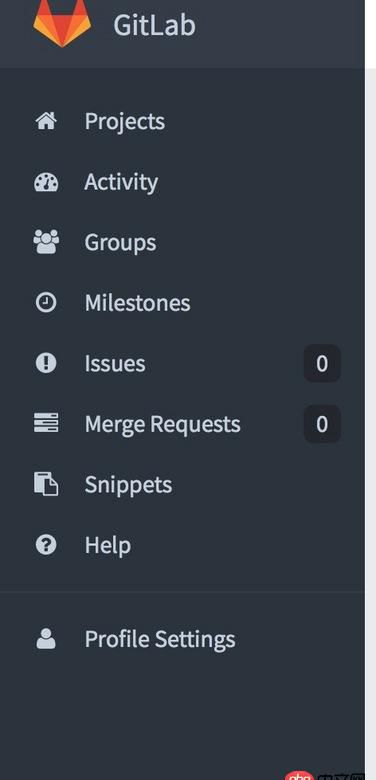
Task: Click the GitLab title text
Action: click(x=155, y=25)
